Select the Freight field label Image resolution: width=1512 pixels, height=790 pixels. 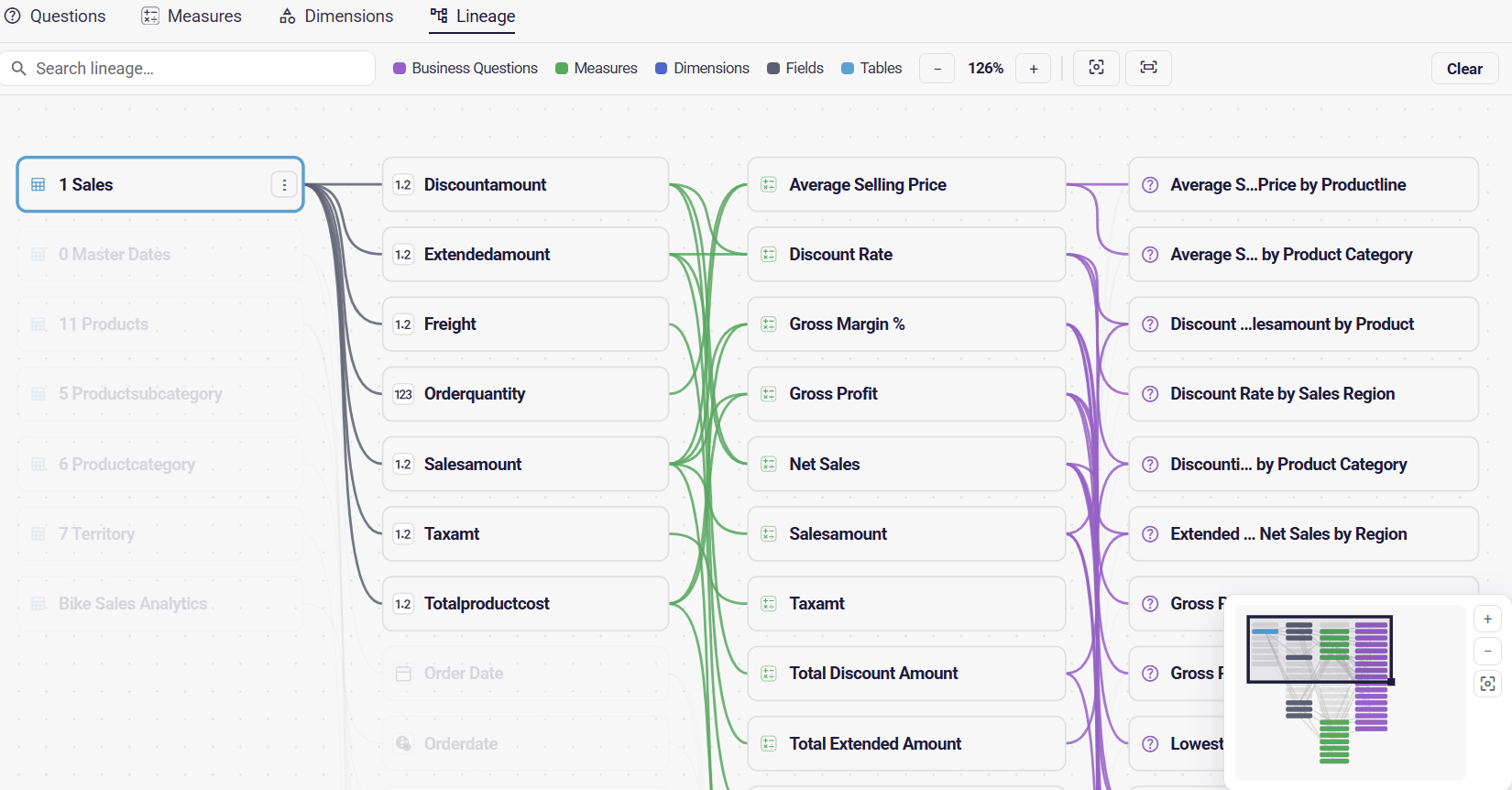[450, 324]
